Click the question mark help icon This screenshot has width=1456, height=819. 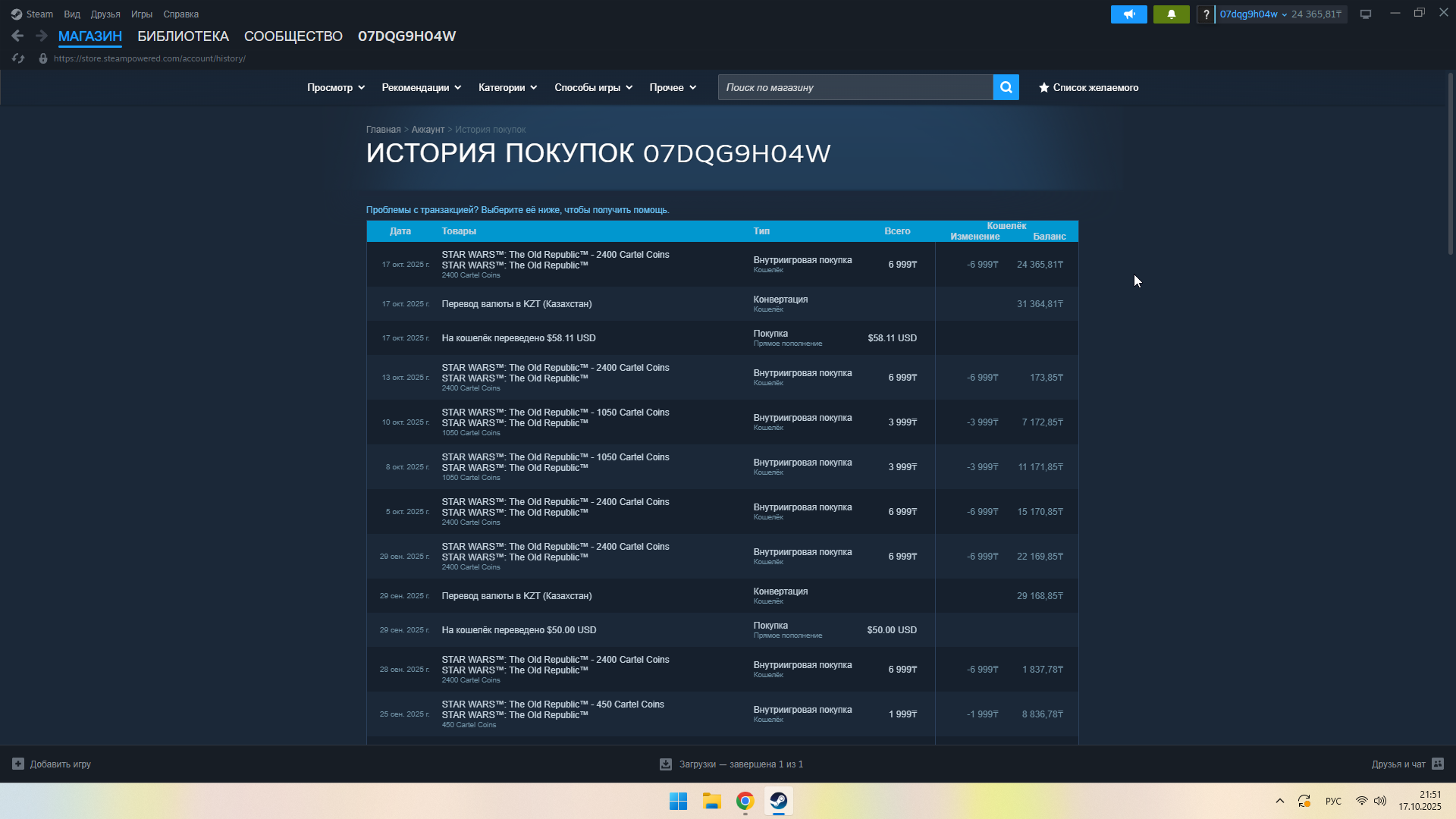tap(1206, 14)
